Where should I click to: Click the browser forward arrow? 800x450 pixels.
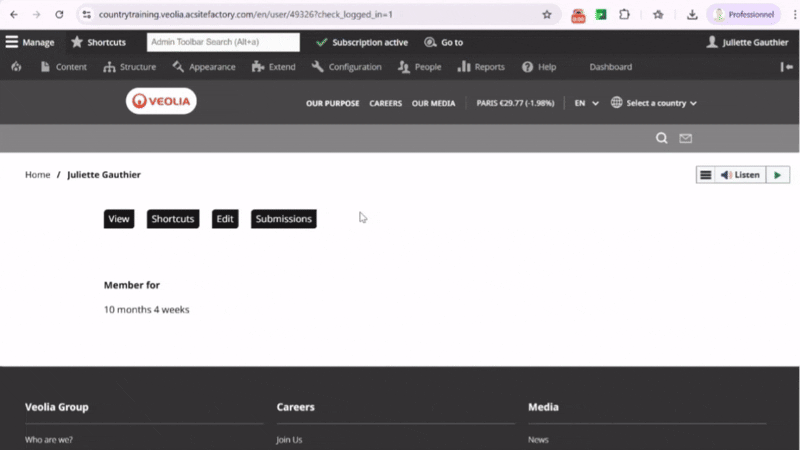(36, 14)
